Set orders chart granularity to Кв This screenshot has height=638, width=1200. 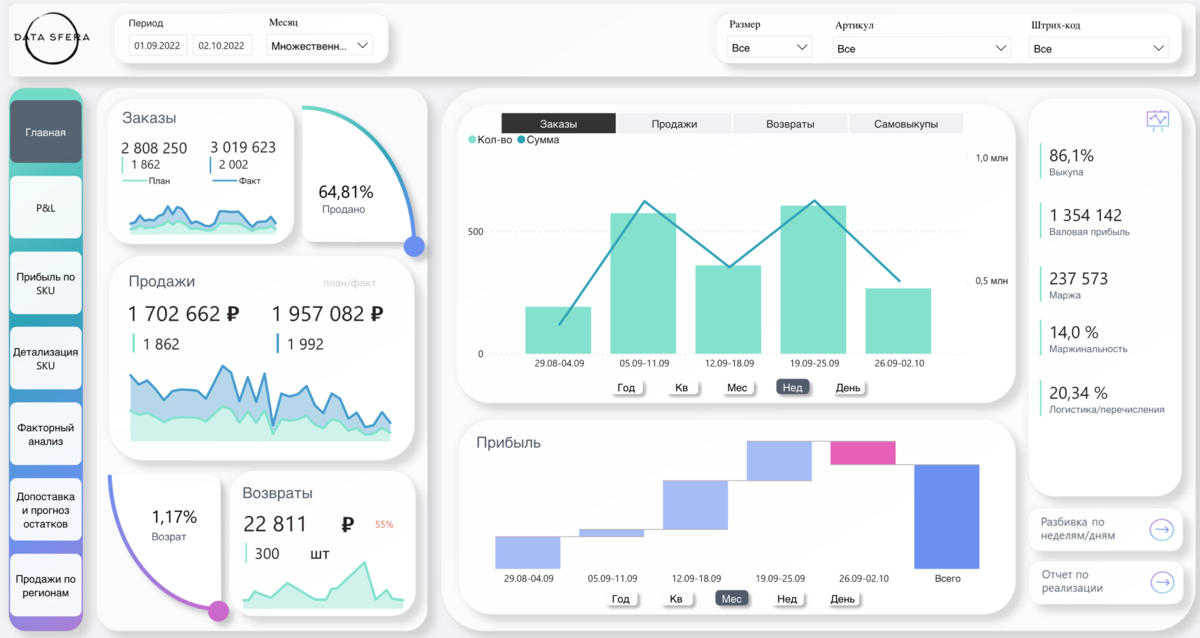tap(681, 388)
